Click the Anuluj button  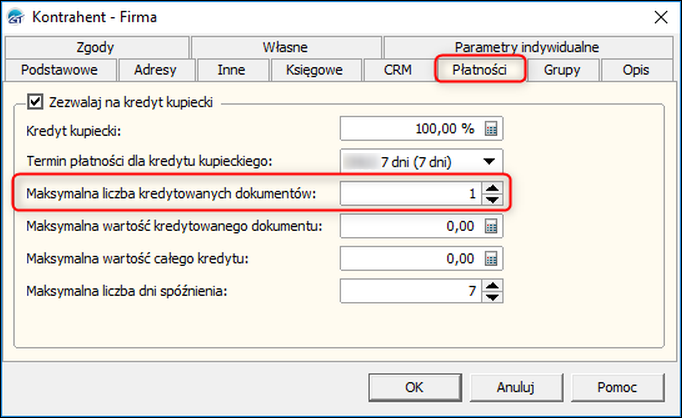[516, 387]
